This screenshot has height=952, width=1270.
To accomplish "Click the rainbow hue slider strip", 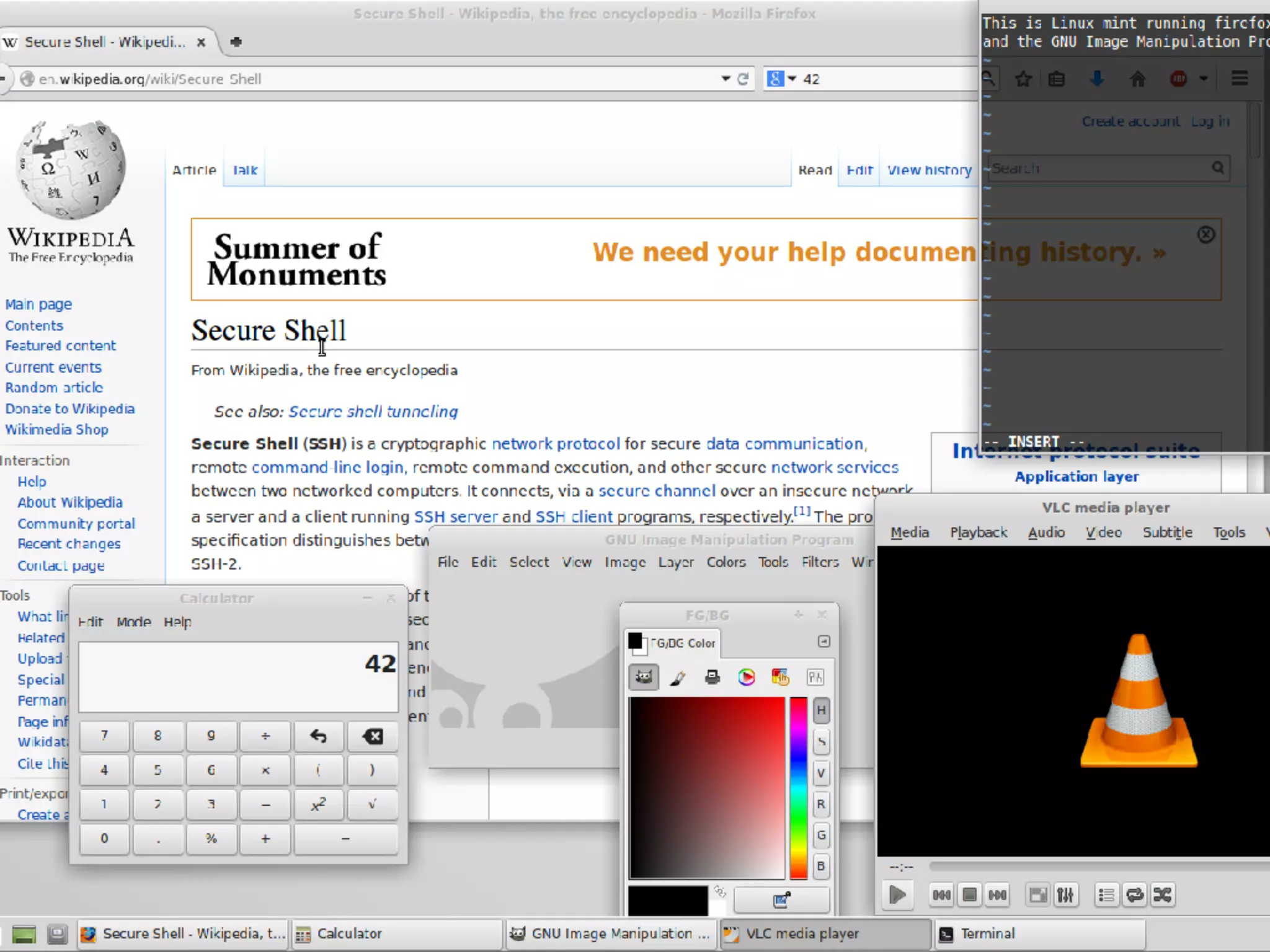I will (x=798, y=787).
